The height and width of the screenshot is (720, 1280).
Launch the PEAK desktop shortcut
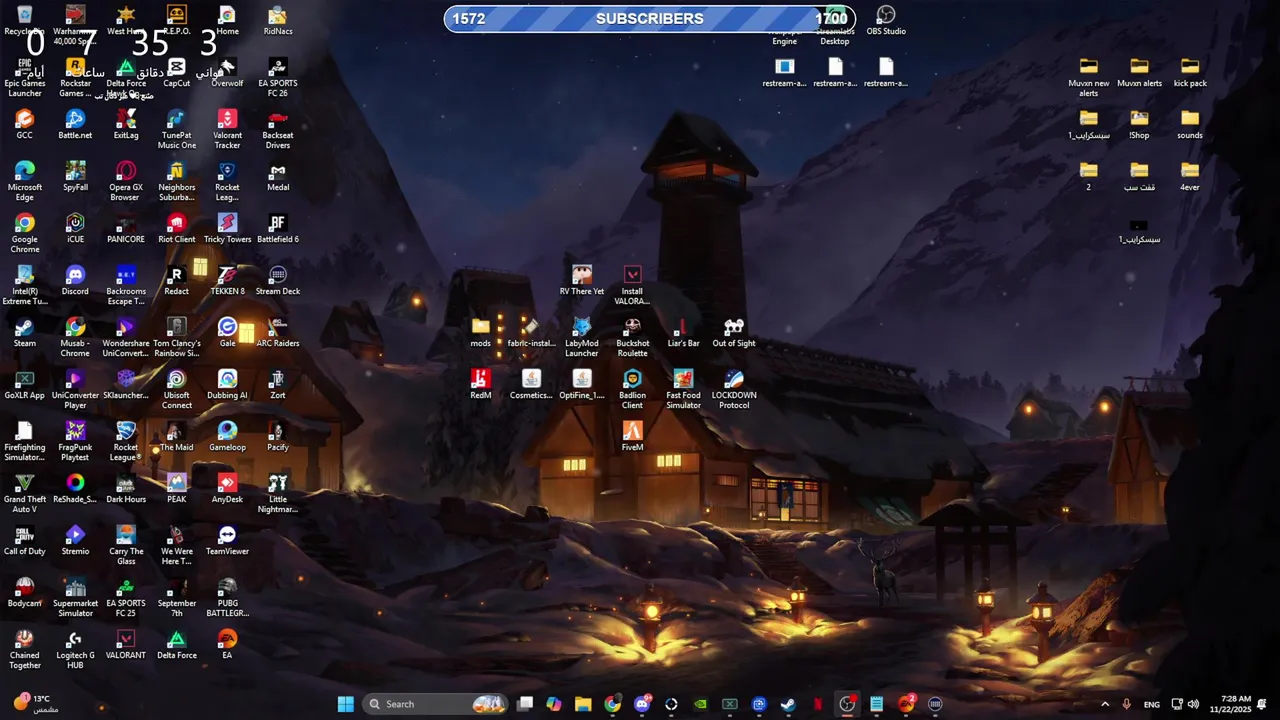coord(177,488)
